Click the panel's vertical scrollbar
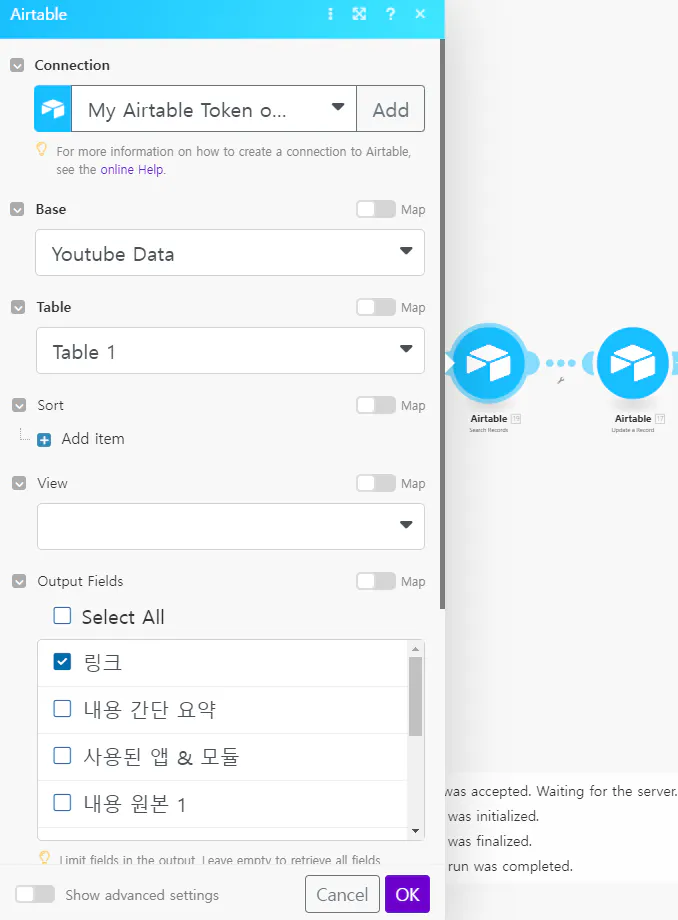 tap(442, 324)
